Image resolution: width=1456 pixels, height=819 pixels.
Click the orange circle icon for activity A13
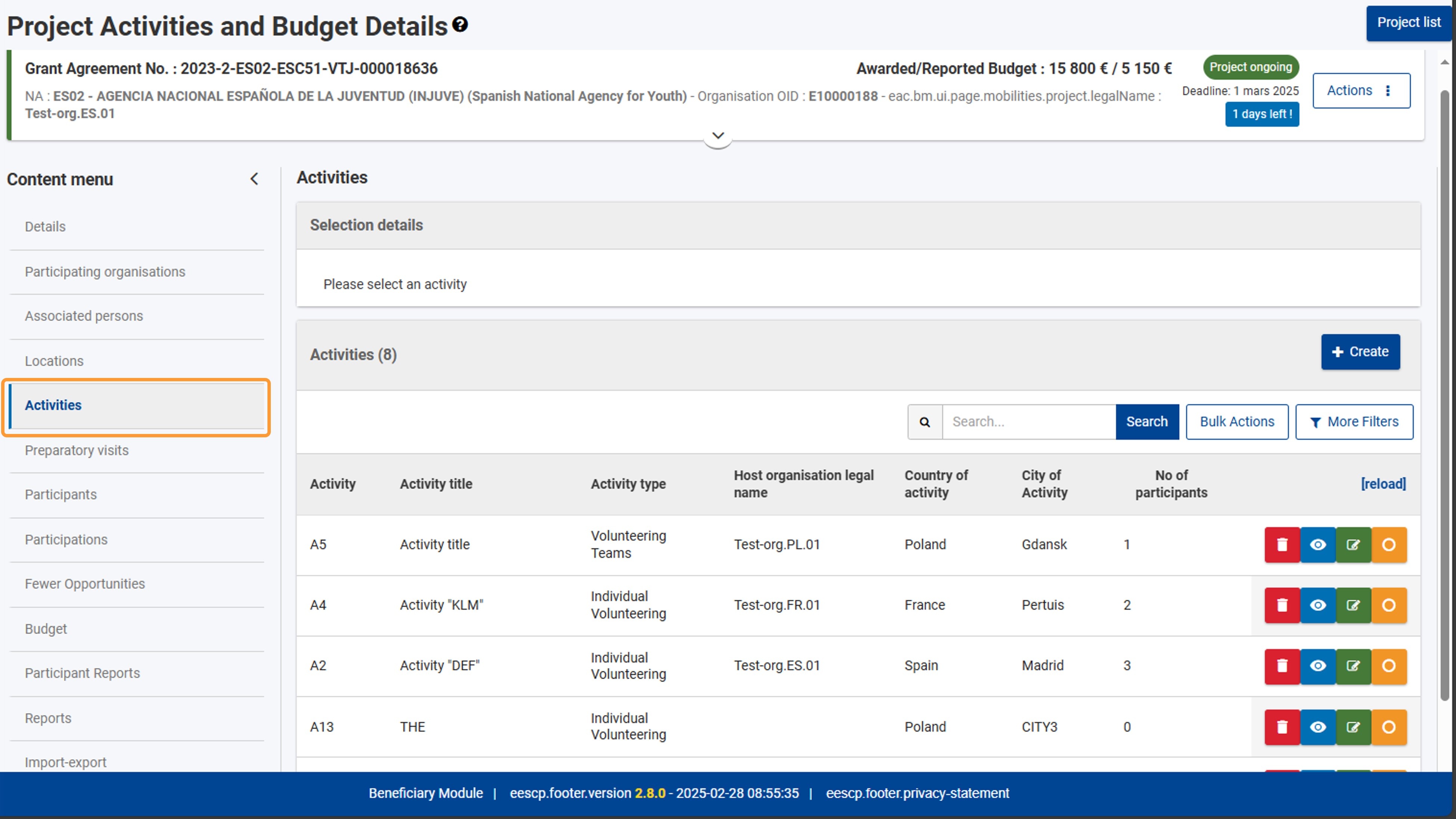click(1389, 727)
